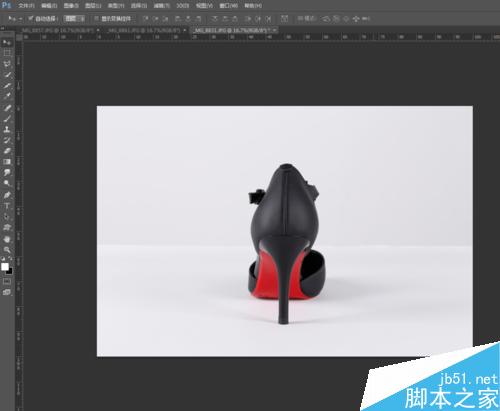Select the Horizontal Type tool
This screenshot has height=411, width=500.
[7, 206]
